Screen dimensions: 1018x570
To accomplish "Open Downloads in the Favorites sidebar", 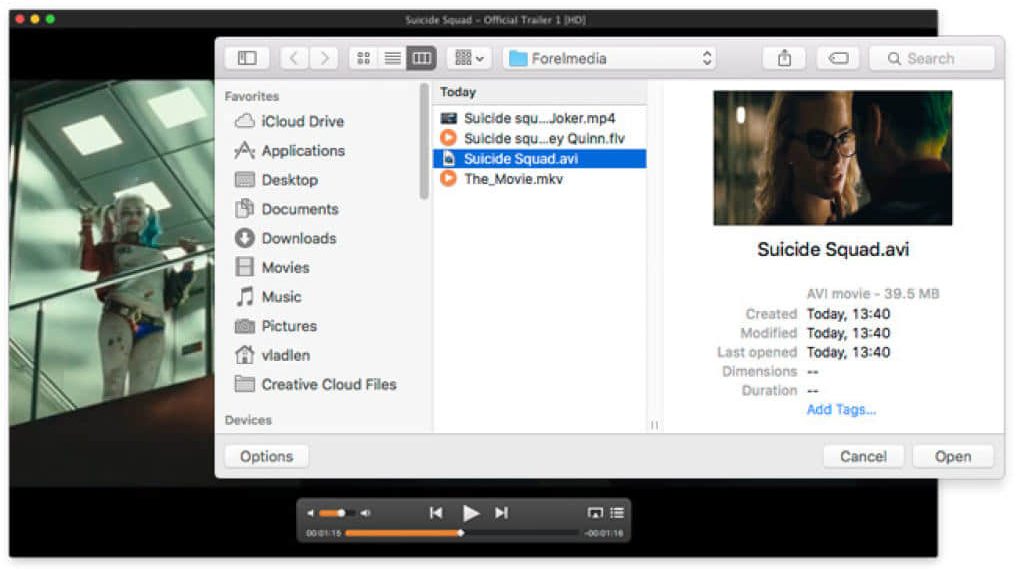I will click(x=298, y=238).
